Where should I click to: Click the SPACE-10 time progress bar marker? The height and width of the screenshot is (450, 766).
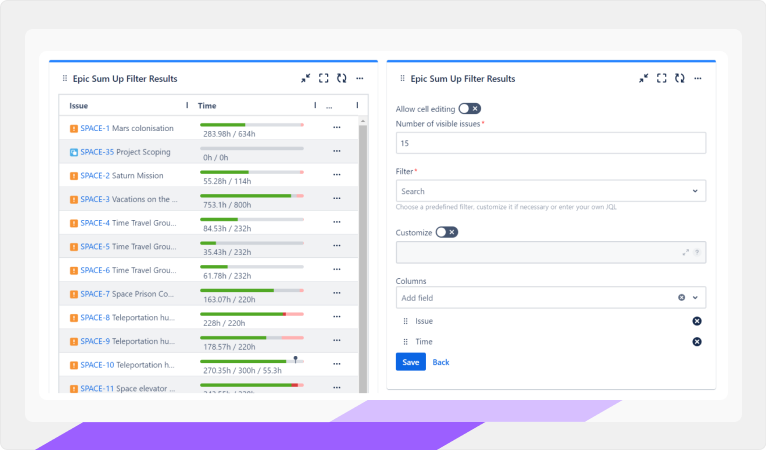[x=295, y=359]
